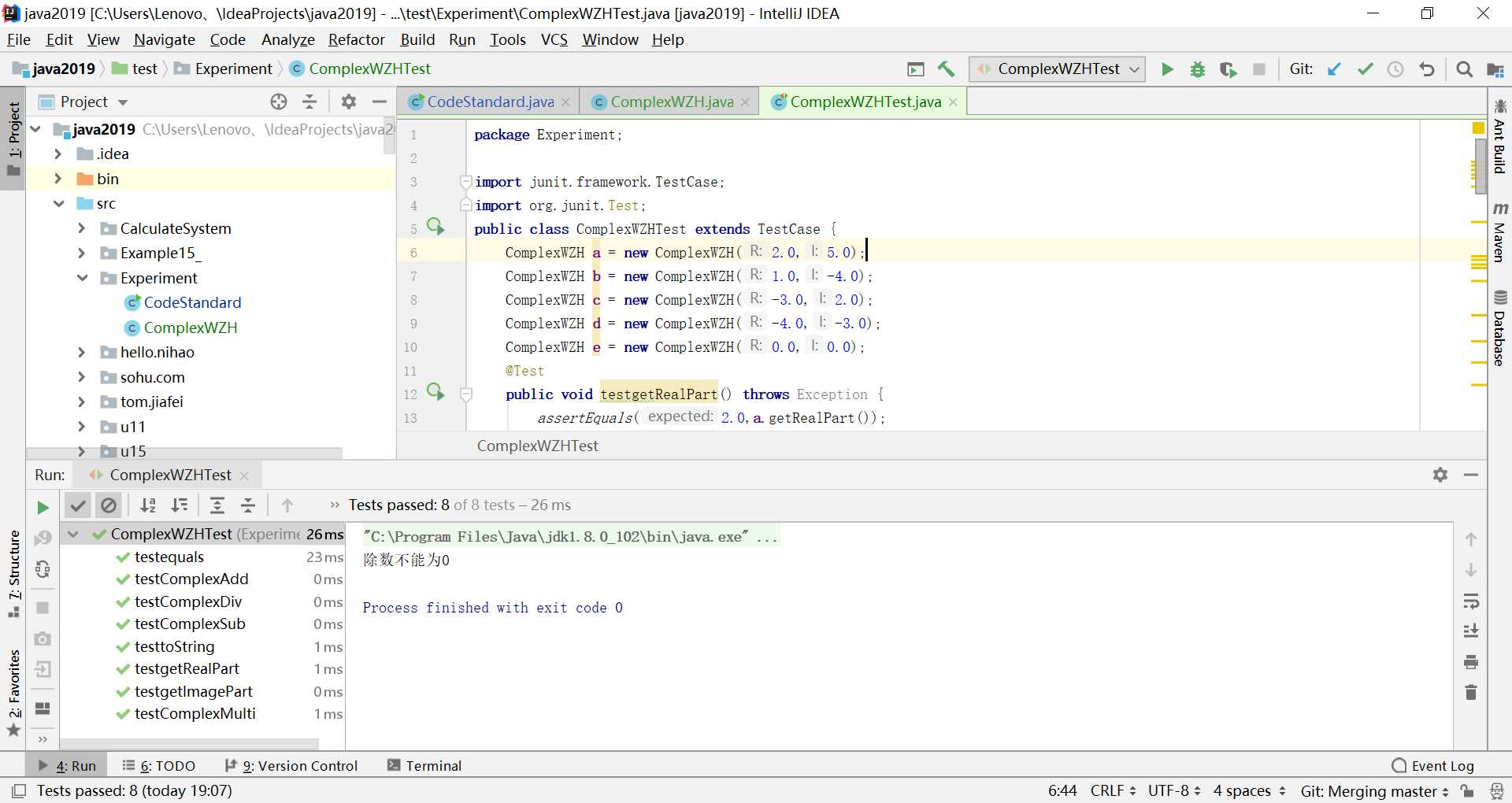
Task: Click run gutter icon beside class ComplexWZHTest
Action: 435,227
